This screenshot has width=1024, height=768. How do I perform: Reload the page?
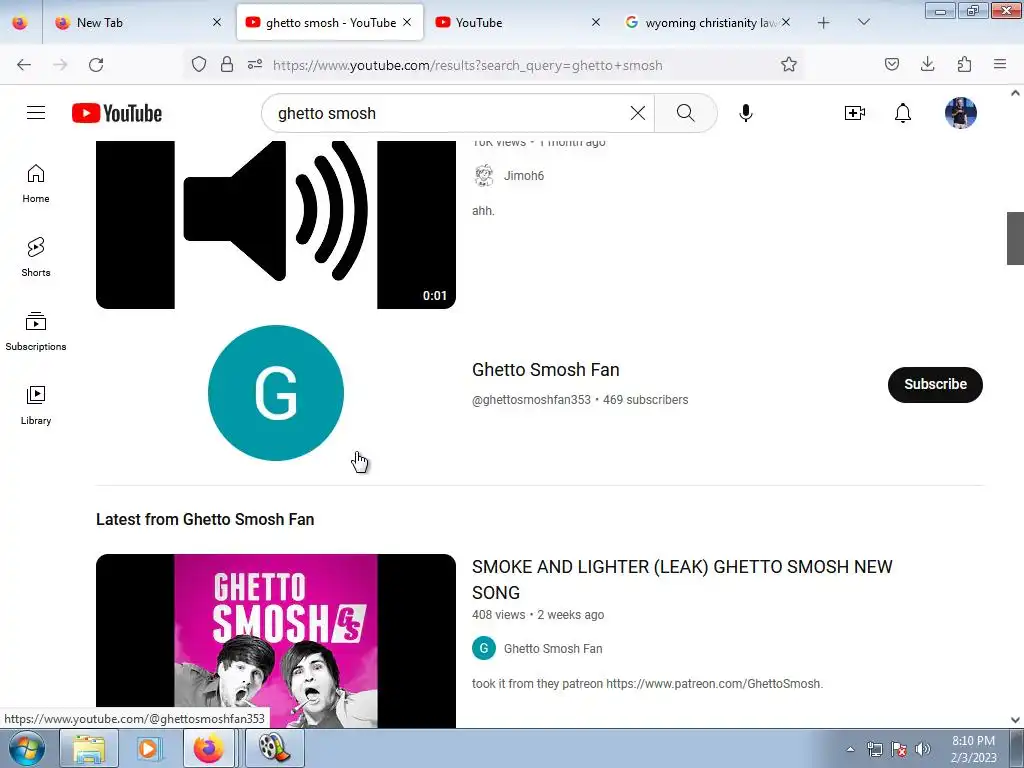pyautogui.click(x=96, y=65)
